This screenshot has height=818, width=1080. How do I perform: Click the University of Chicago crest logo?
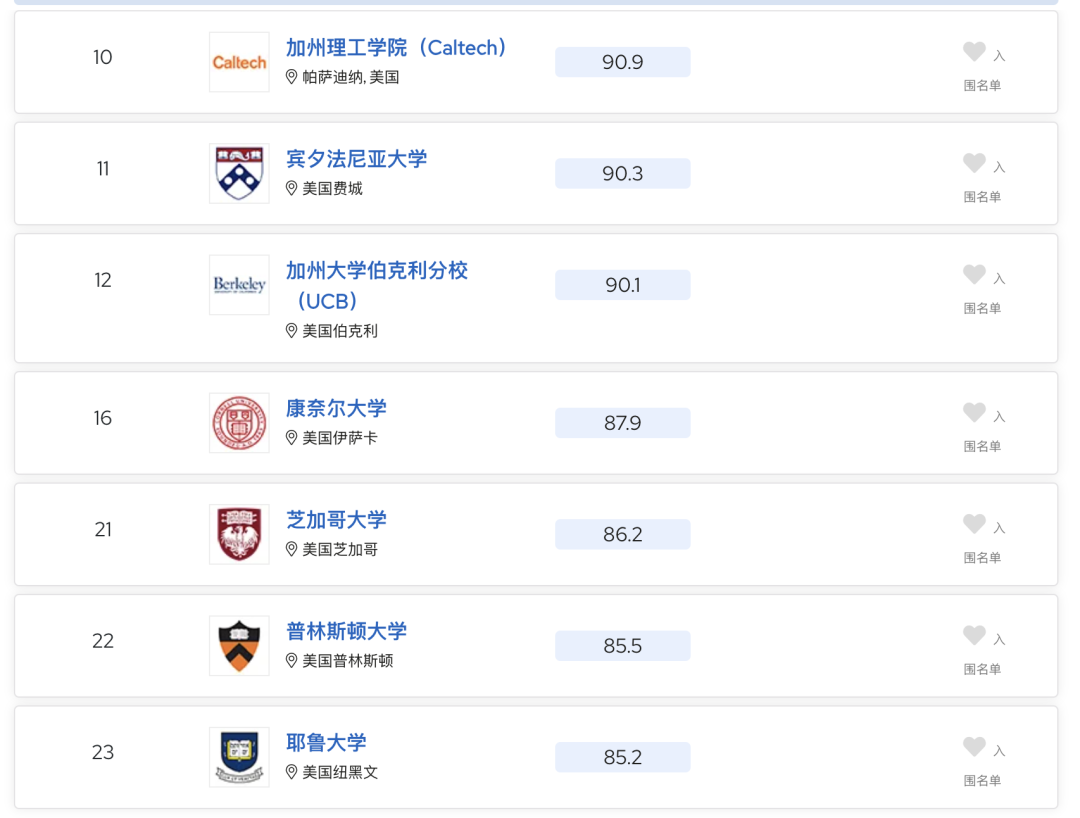click(239, 534)
